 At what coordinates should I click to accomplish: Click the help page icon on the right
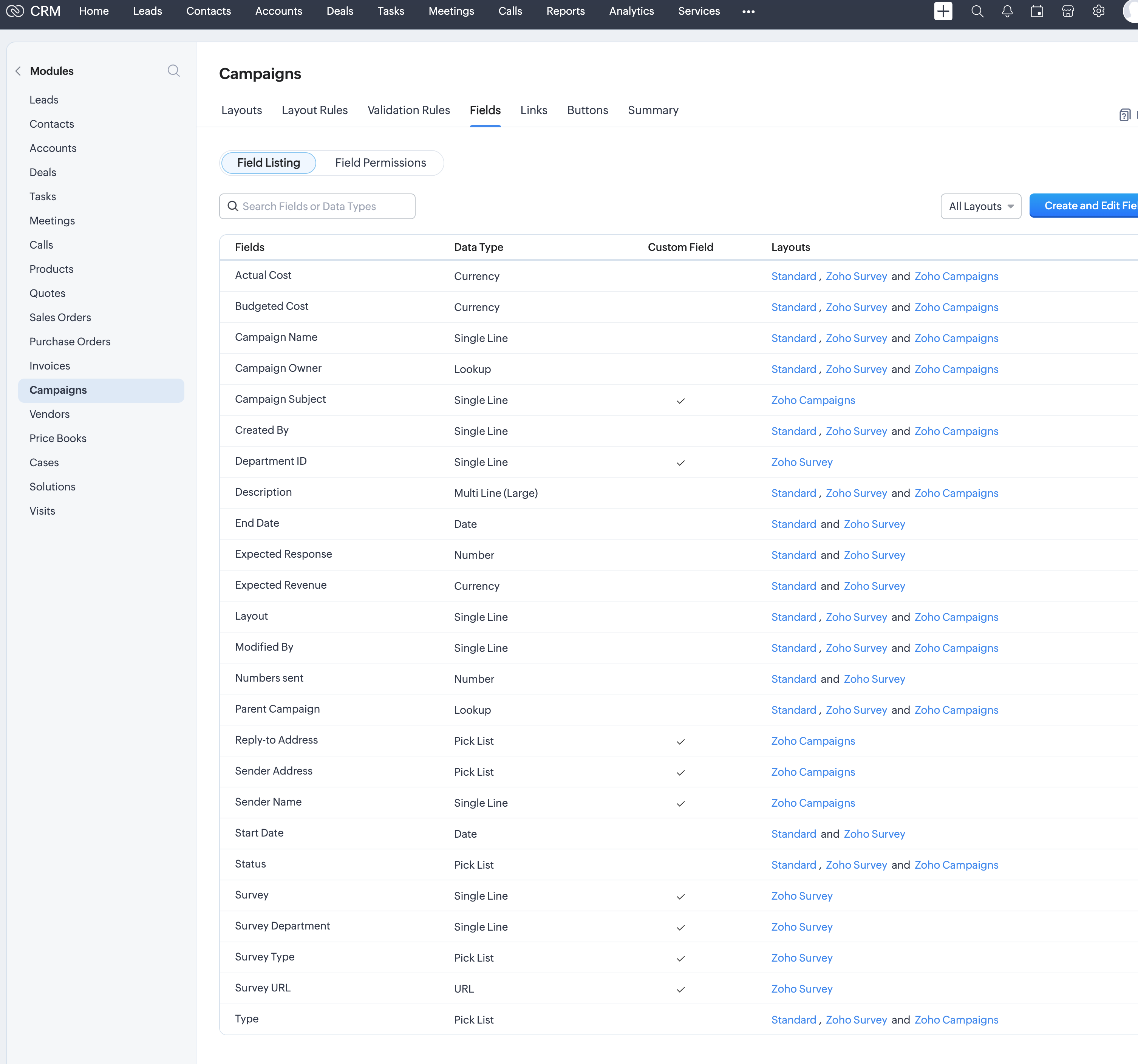(x=1124, y=115)
